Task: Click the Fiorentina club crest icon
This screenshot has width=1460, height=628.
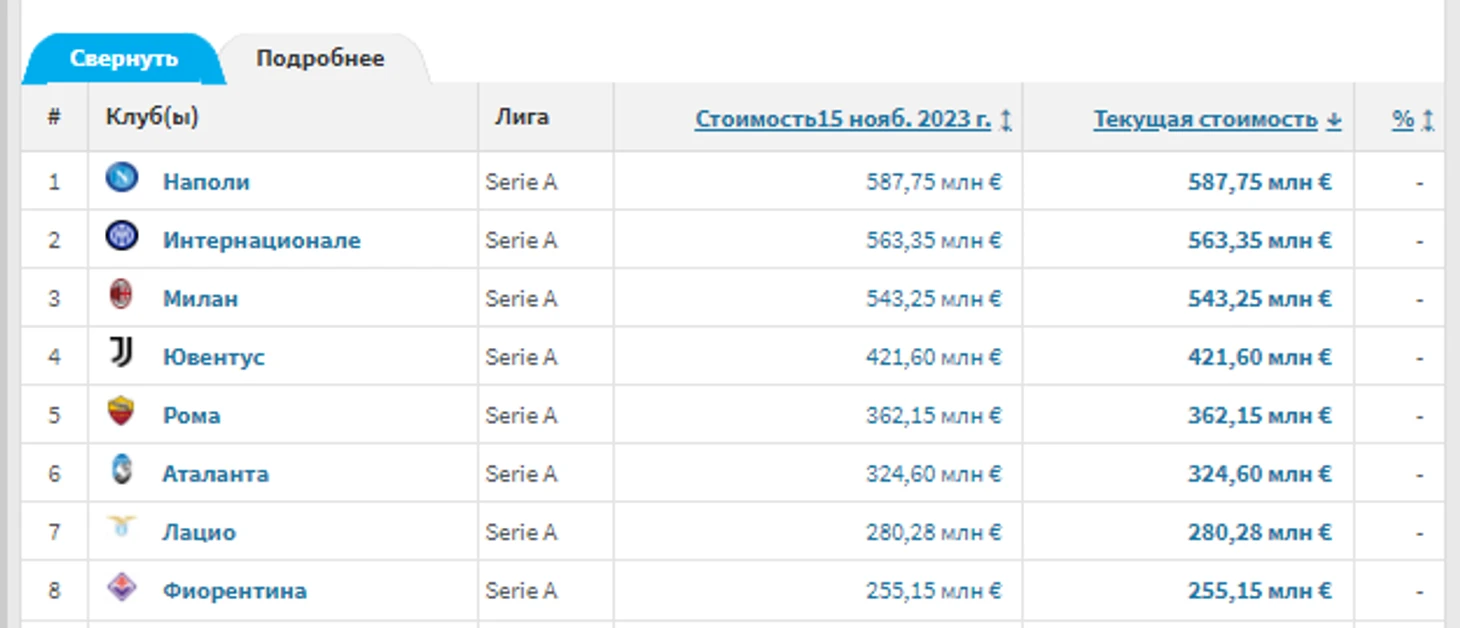Action: pos(122,587)
